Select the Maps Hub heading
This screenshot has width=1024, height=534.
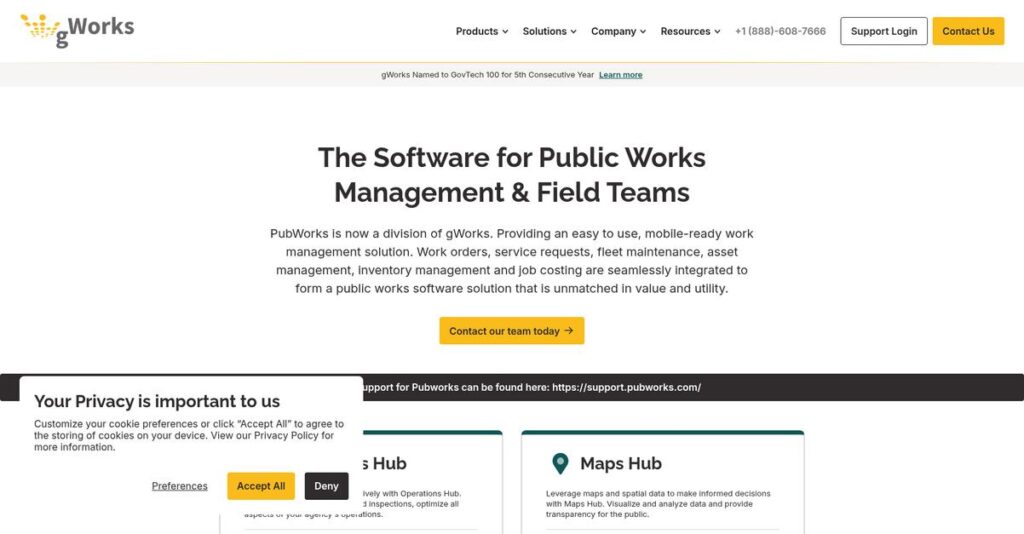620,463
